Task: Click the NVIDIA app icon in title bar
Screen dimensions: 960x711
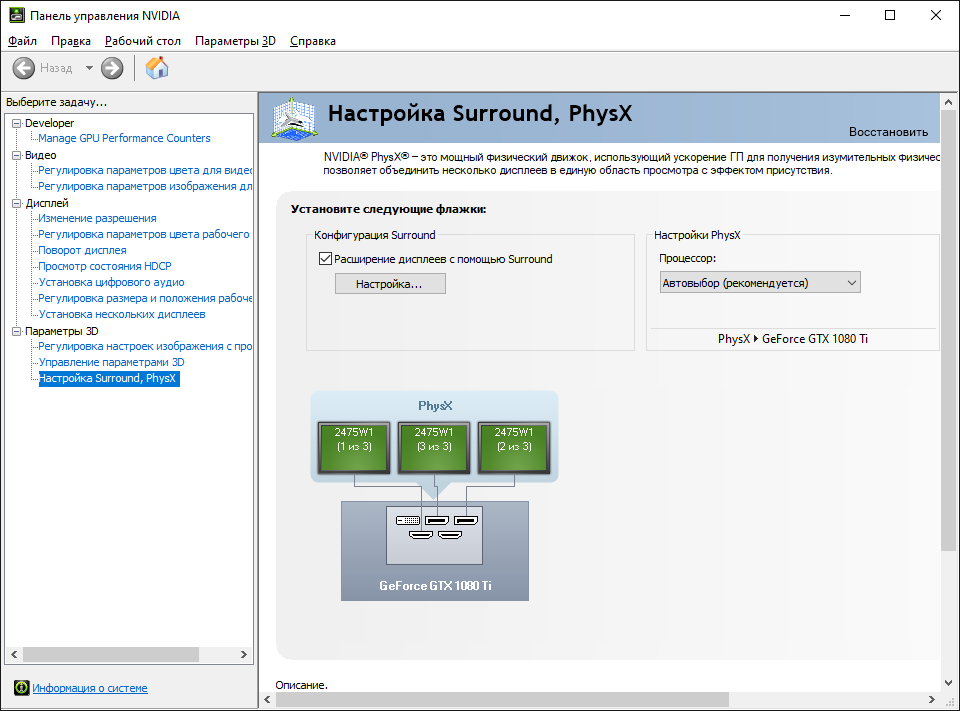Action: [17, 15]
